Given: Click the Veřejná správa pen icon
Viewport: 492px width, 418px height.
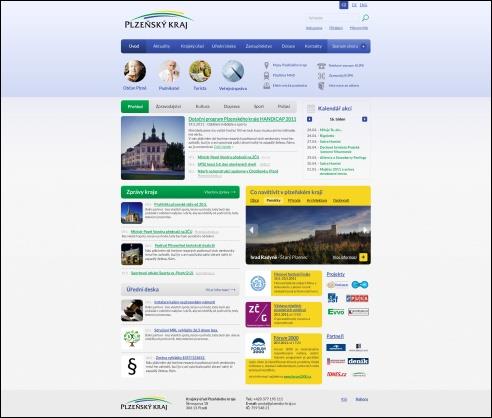Looking at the screenshot, I should (x=233, y=71).
